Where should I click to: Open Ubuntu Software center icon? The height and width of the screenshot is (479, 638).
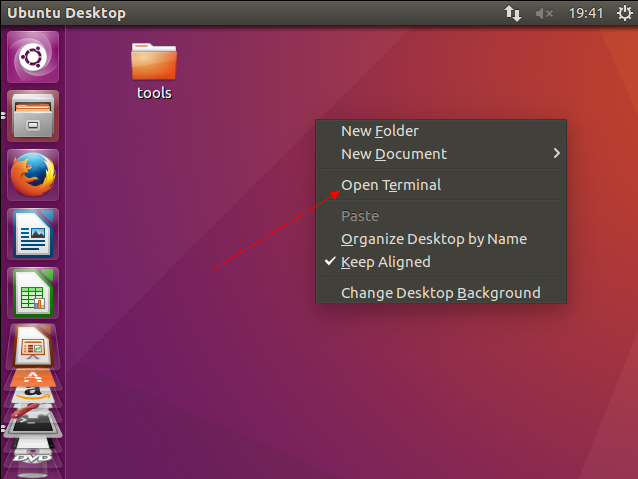33,378
